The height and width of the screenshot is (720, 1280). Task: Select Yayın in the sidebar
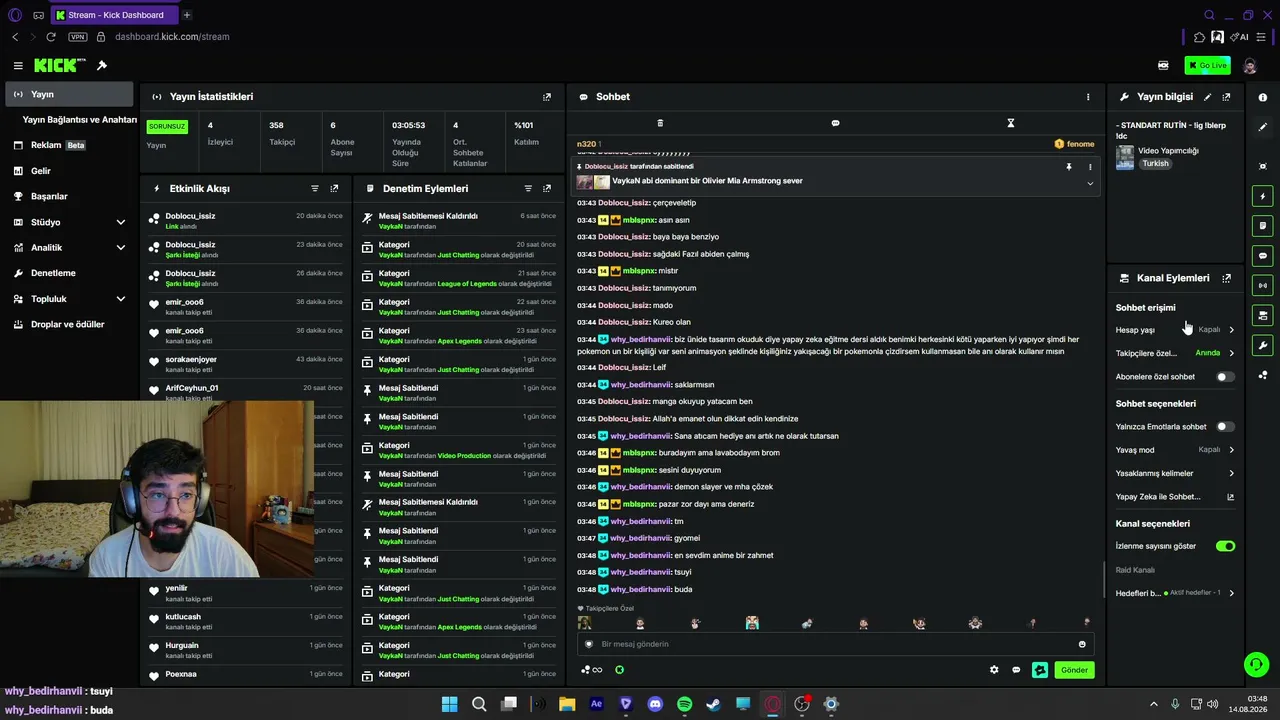[69, 94]
